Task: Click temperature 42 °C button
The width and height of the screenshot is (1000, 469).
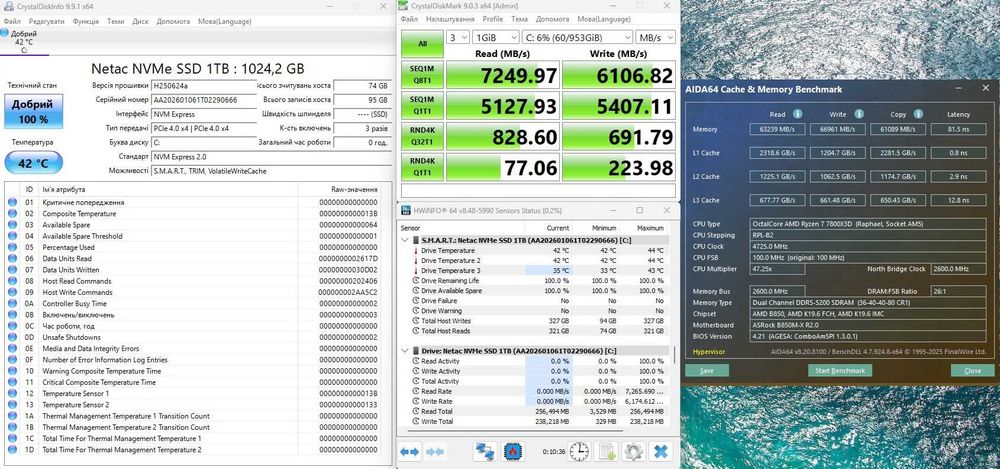Action: click(34, 163)
